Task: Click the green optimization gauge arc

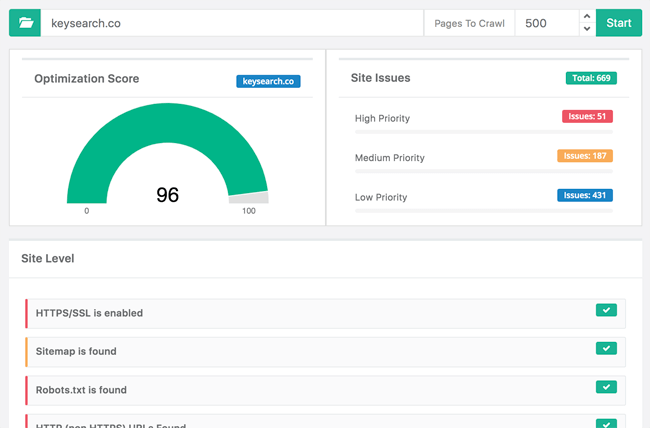Action: (167, 123)
